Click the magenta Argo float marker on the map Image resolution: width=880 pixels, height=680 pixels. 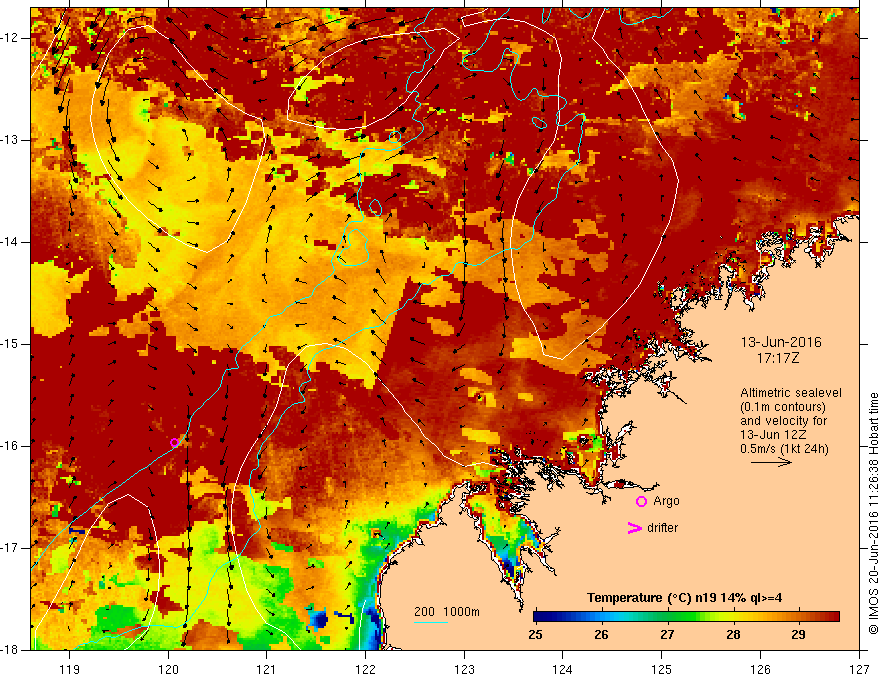tap(175, 443)
